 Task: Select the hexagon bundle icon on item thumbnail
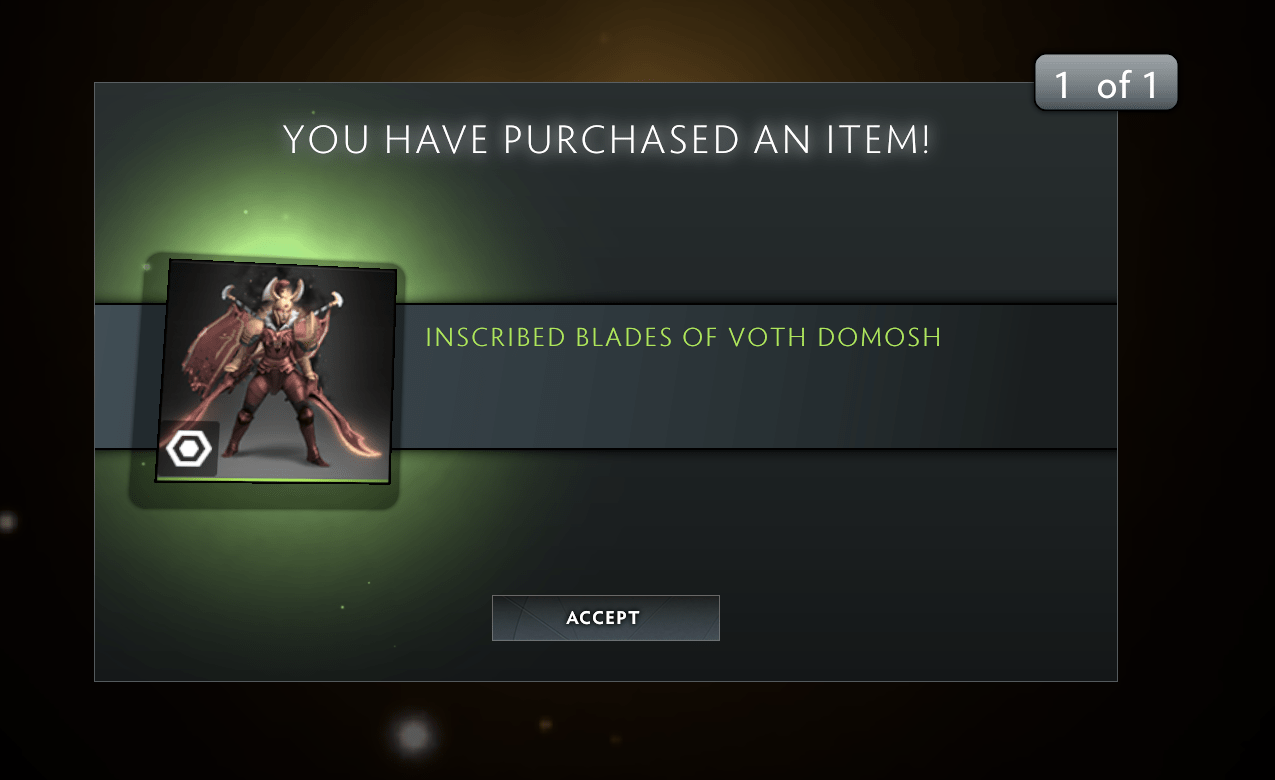pyautogui.click(x=188, y=449)
